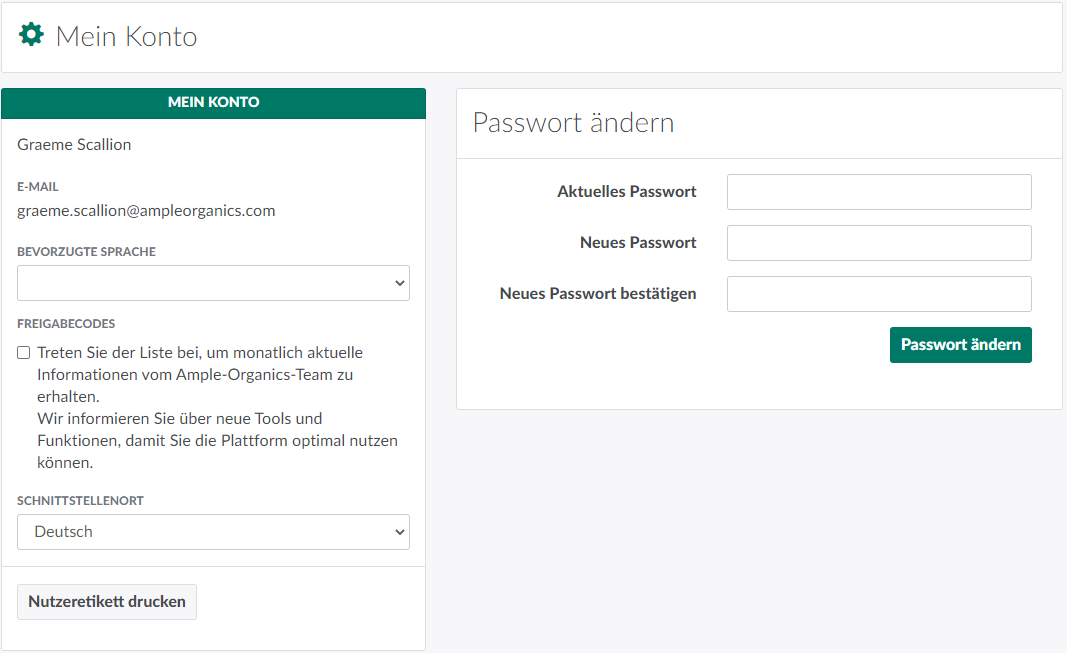Click the graeme.scallion@ampleorganics.com email address

coord(146,211)
